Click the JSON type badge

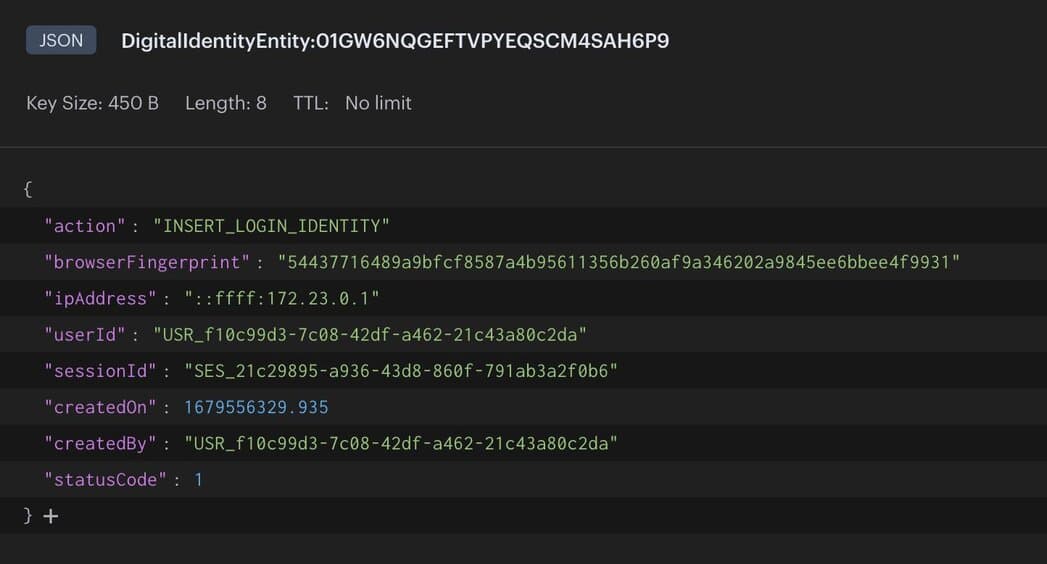tap(61, 41)
